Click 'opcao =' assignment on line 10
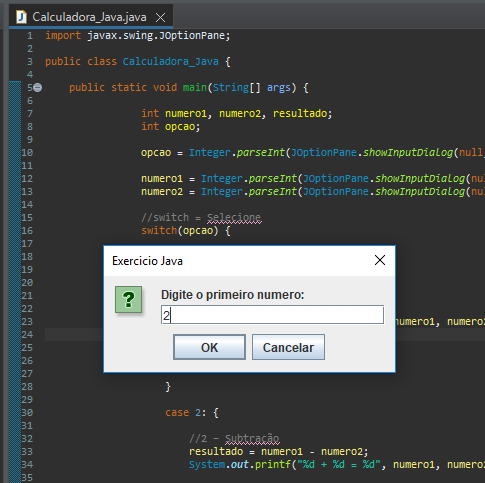Screen dimensions: 485x483 click(162, 153)
